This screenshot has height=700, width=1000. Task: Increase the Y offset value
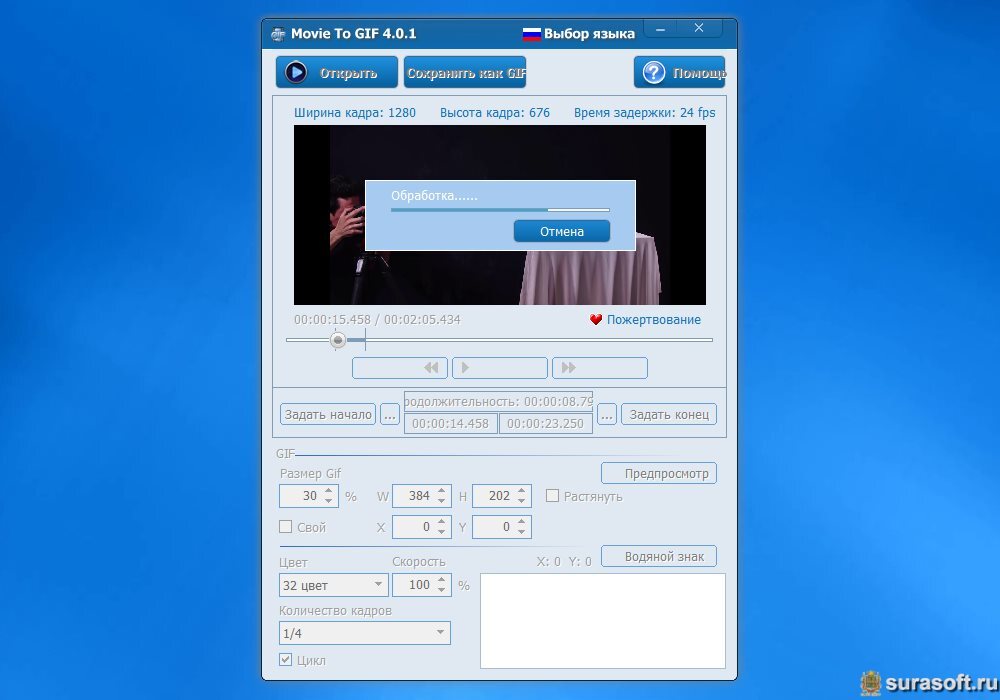pyautogui.click(x=522, y=522)
